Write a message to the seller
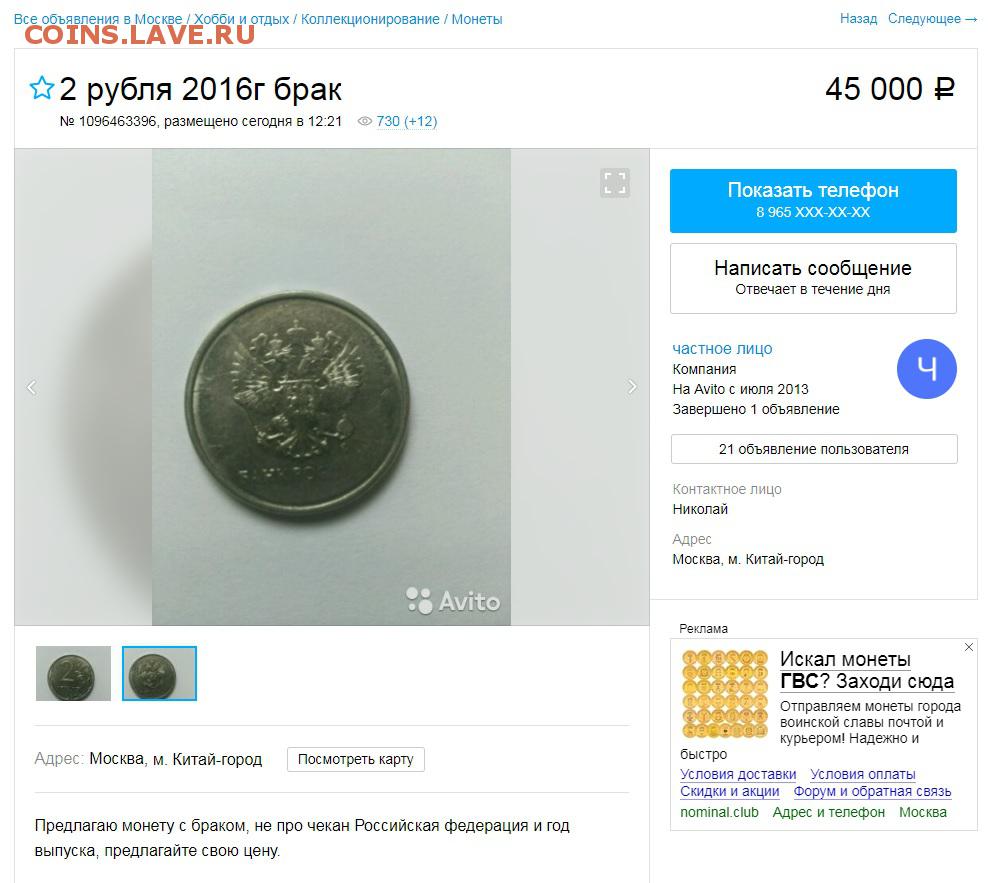This screenshot has height=883, width=988. [x=813, y=278]
